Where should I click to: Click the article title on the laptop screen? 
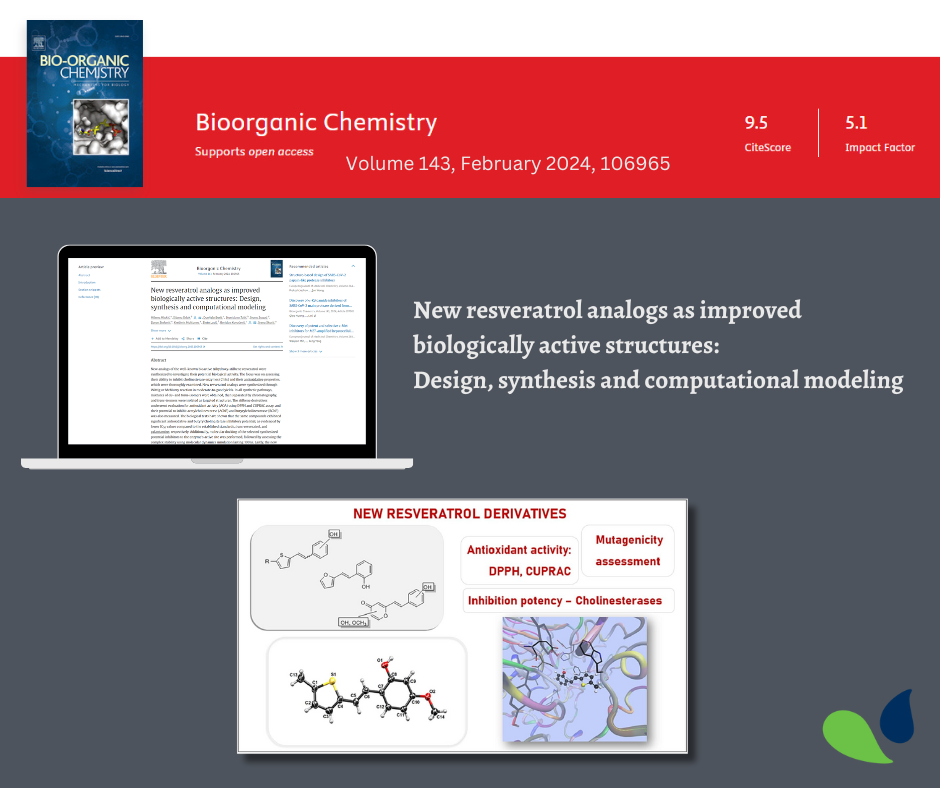[208, 298]
